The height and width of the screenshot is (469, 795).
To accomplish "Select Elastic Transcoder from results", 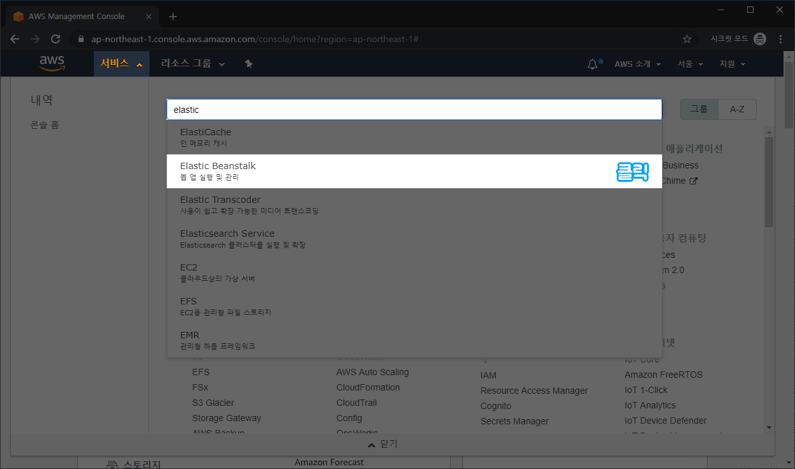I will 414,205.
